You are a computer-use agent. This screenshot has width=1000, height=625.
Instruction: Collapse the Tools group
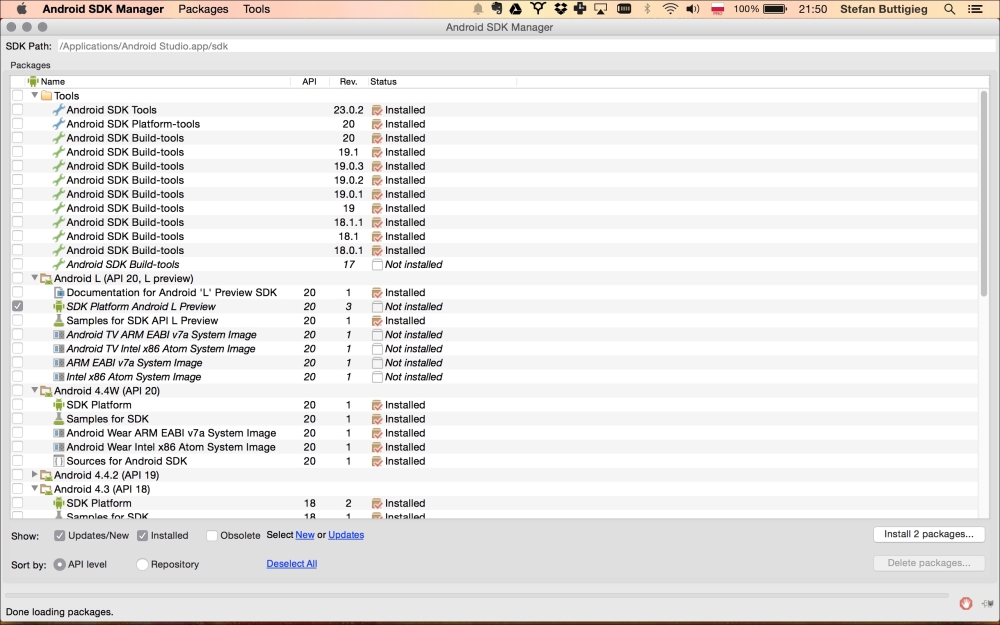pos(34,95)
